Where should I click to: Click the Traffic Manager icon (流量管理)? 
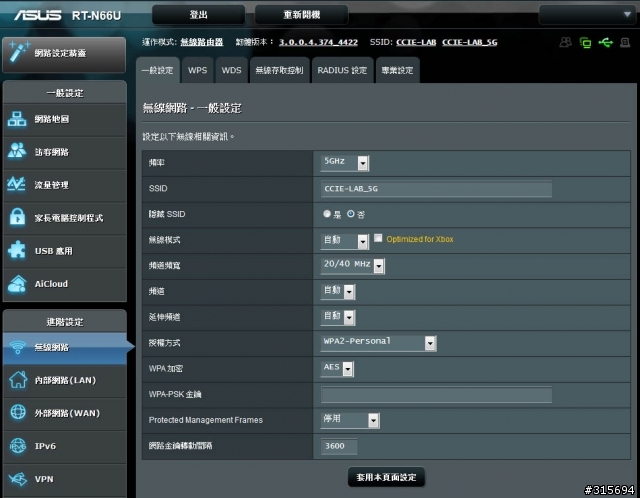[17, 185]
